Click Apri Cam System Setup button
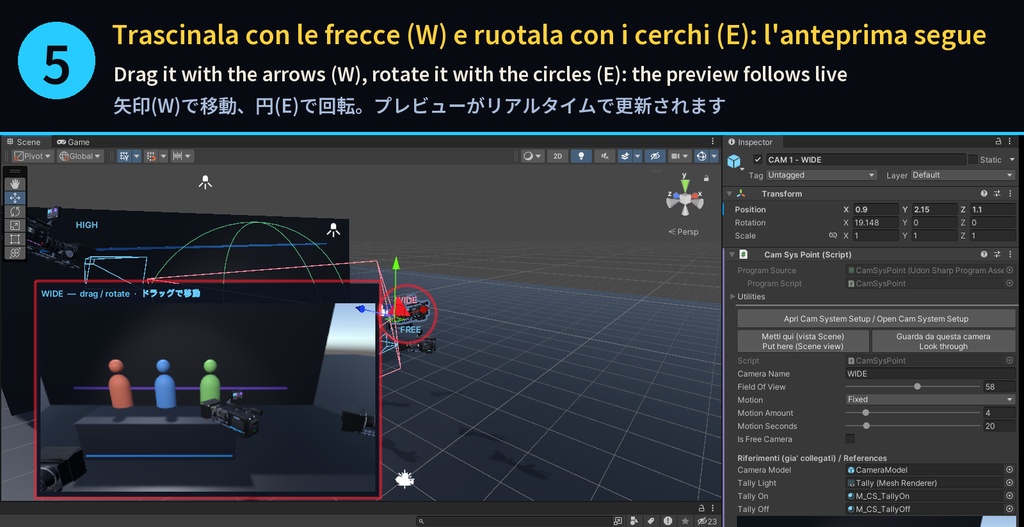Viewport: 1024px width, 527px height. pos(876,319)
